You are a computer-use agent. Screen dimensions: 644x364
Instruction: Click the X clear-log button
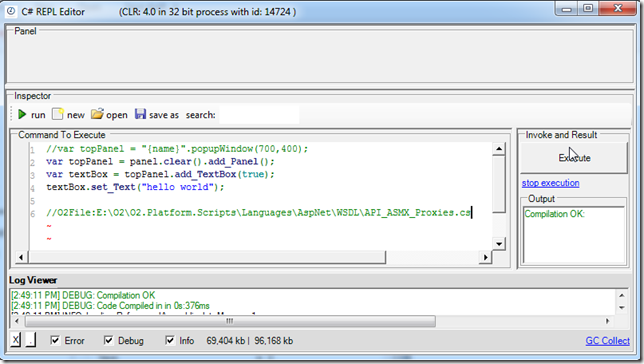pos(15,340)
